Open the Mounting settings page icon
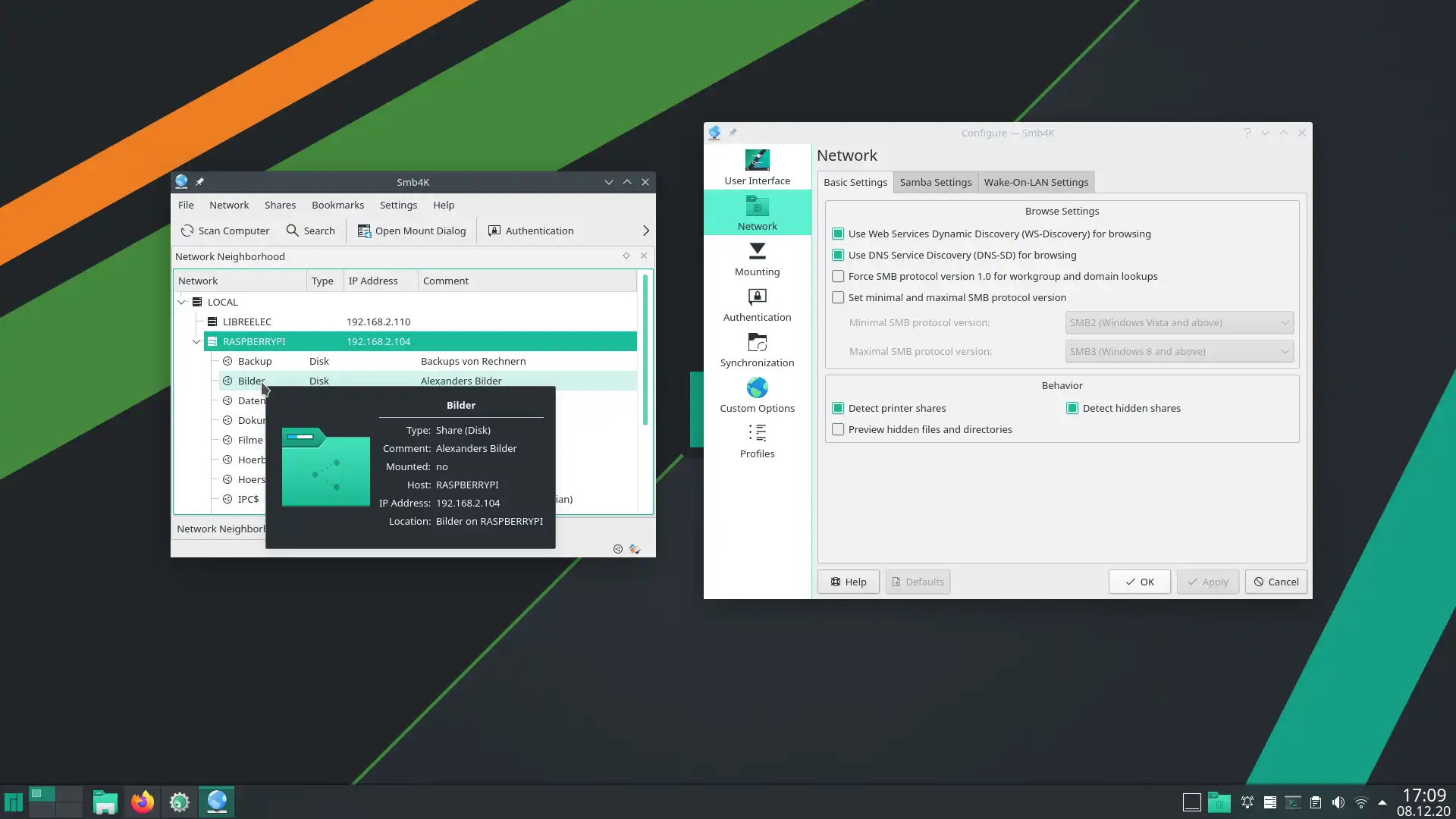Image resolution: width=1456 pixels, height=819 pixels. 757,252
